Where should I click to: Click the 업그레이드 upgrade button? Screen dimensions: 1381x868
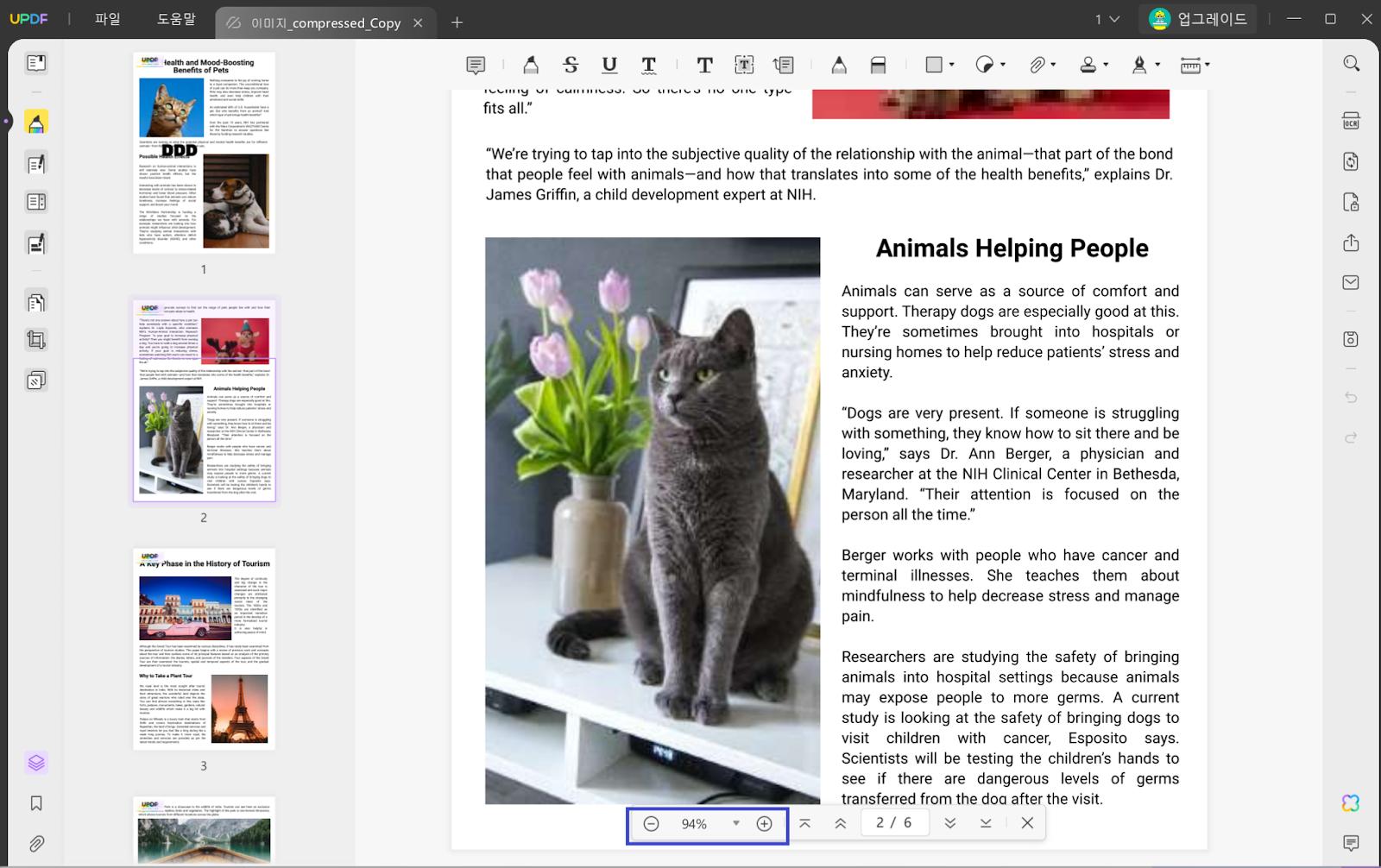point(1198,19)
